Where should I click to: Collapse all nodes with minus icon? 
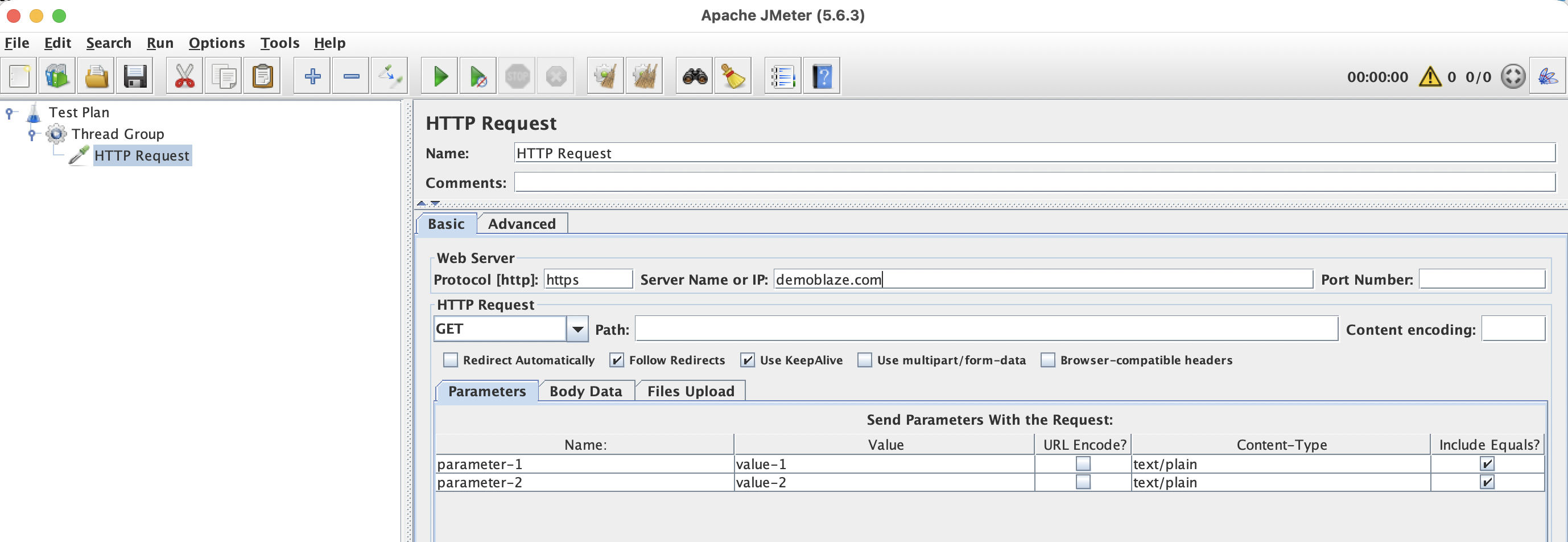pyautogui.click(x=351, y=76)
